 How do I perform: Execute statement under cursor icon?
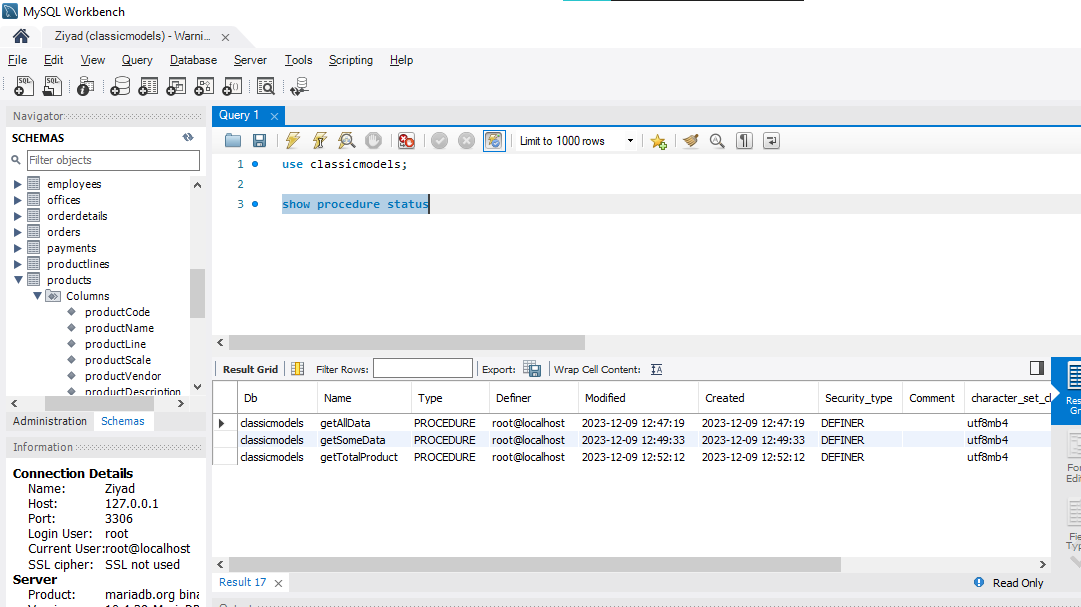click(319, 141)
